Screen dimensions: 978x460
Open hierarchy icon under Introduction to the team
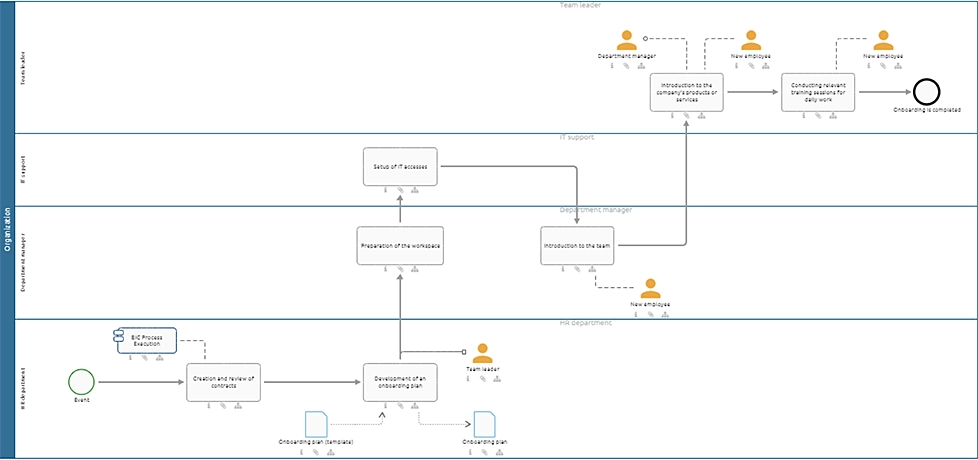click(592, 269)
